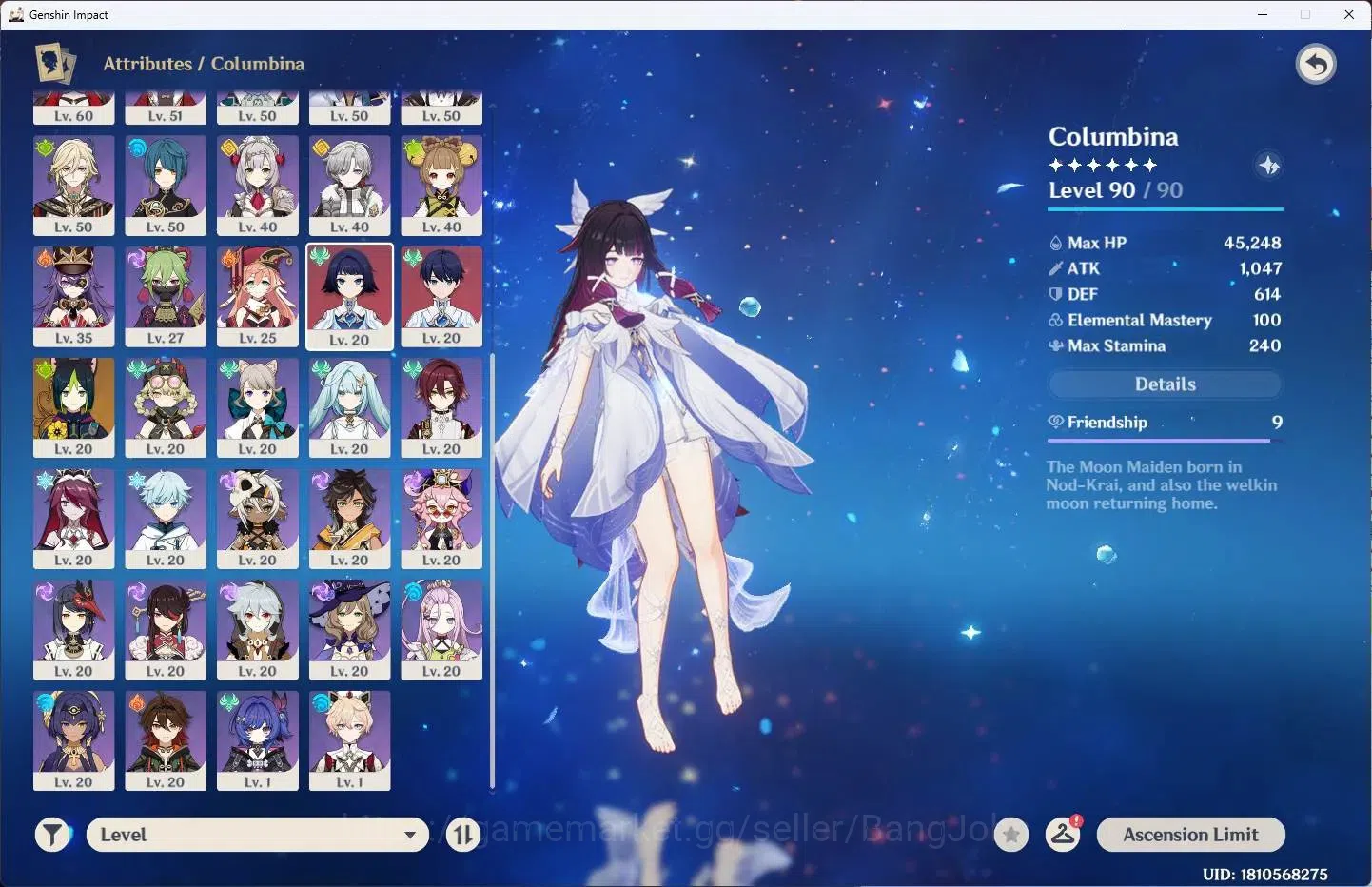
Task: Click the return arrow button
Action: [x=1316, y=65]
